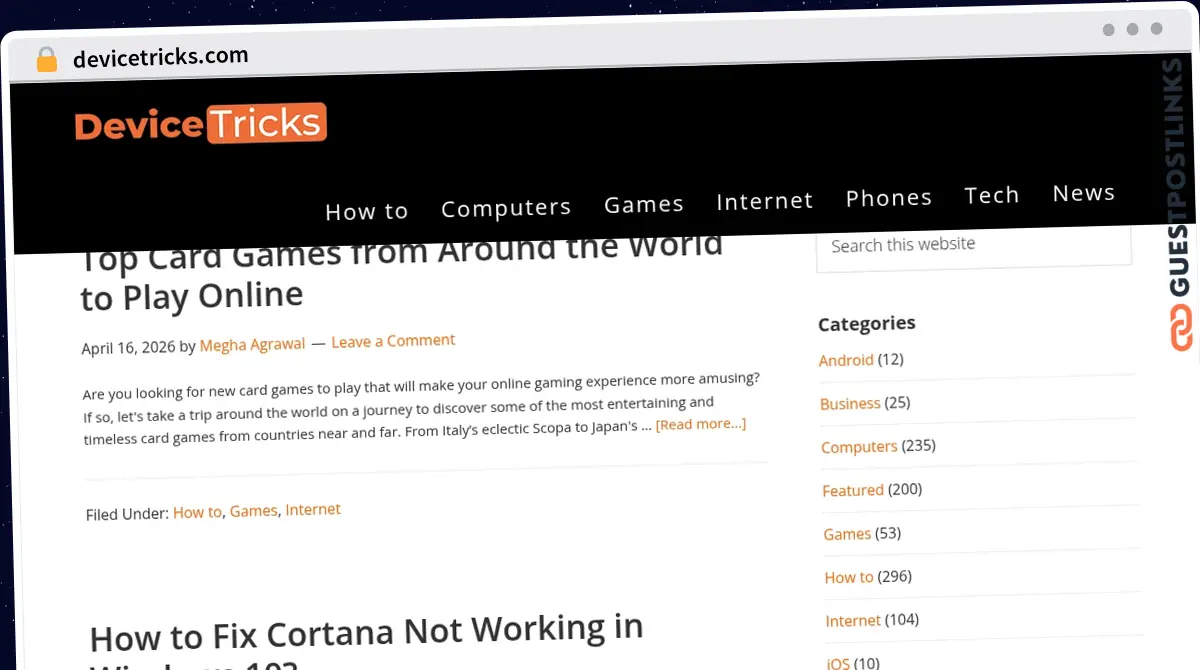Open the Business category
This screenshot has height=670, width=1200.
coord(850,404)
